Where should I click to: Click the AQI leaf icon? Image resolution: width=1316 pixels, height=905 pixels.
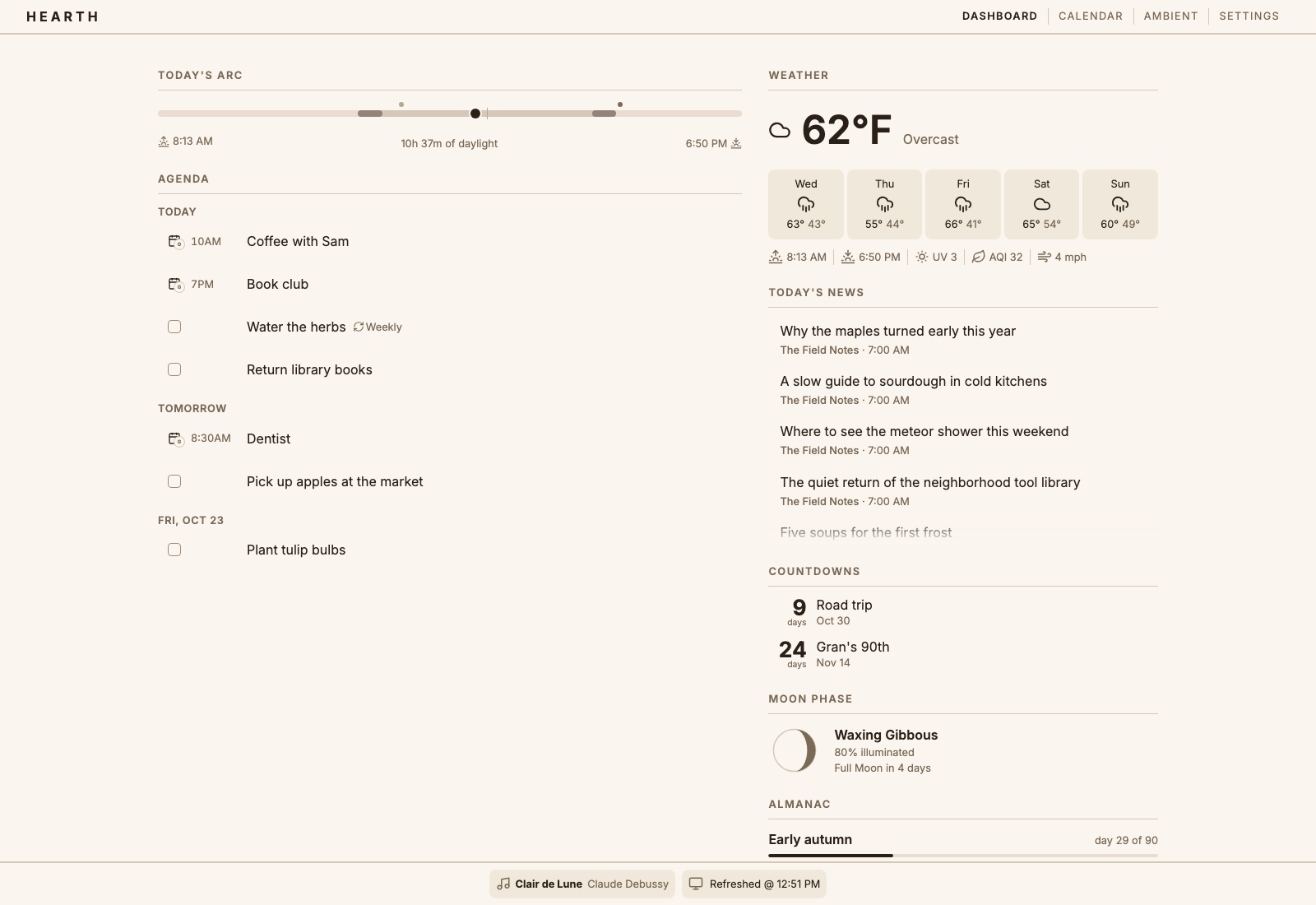coord(979,257)
